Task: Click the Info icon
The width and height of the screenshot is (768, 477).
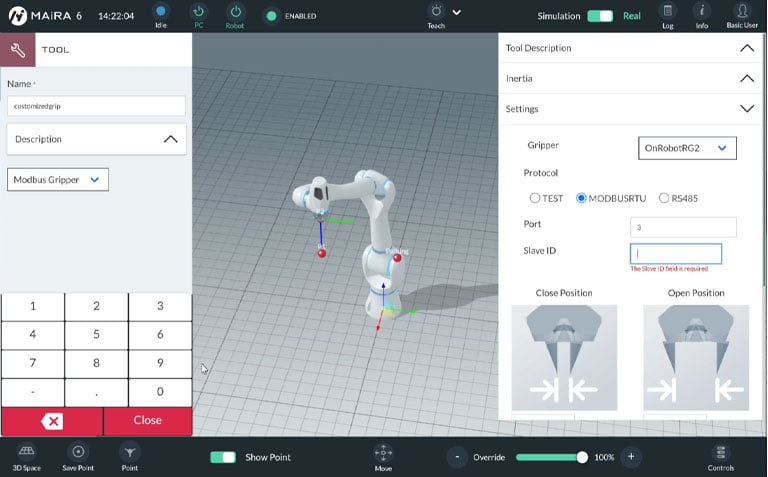Action: click(702, 12)
